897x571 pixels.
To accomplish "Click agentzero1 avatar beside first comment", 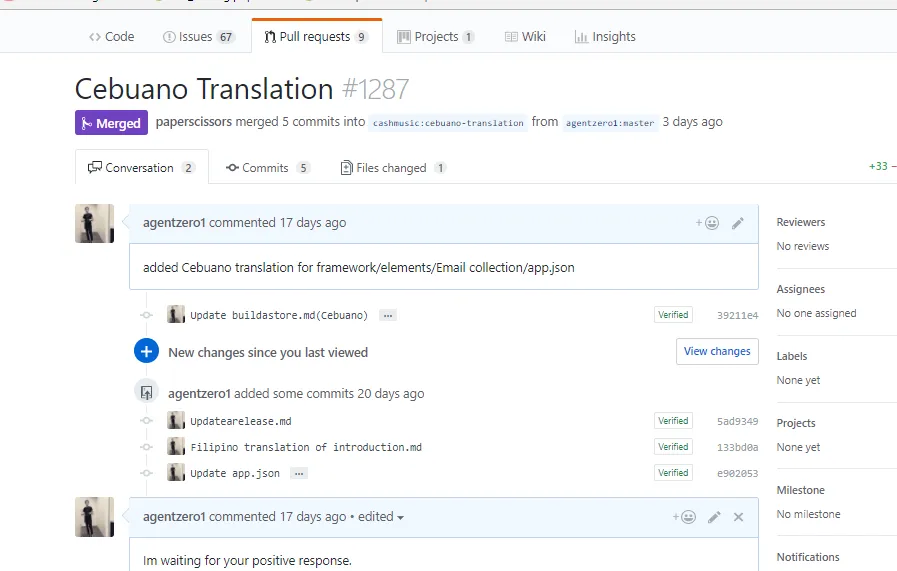I will pyautogui.click(x=94, y=224).
